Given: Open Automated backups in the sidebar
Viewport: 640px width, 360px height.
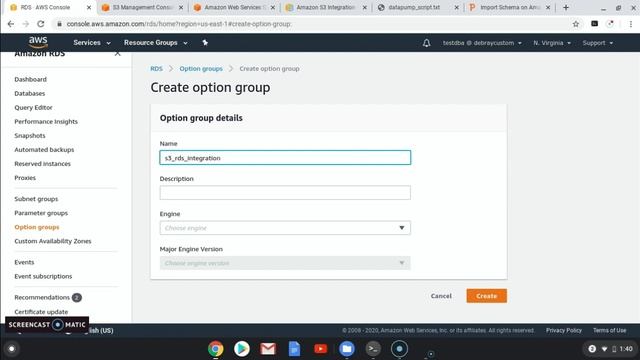Looking at the screenshot, I should [44, 150].
